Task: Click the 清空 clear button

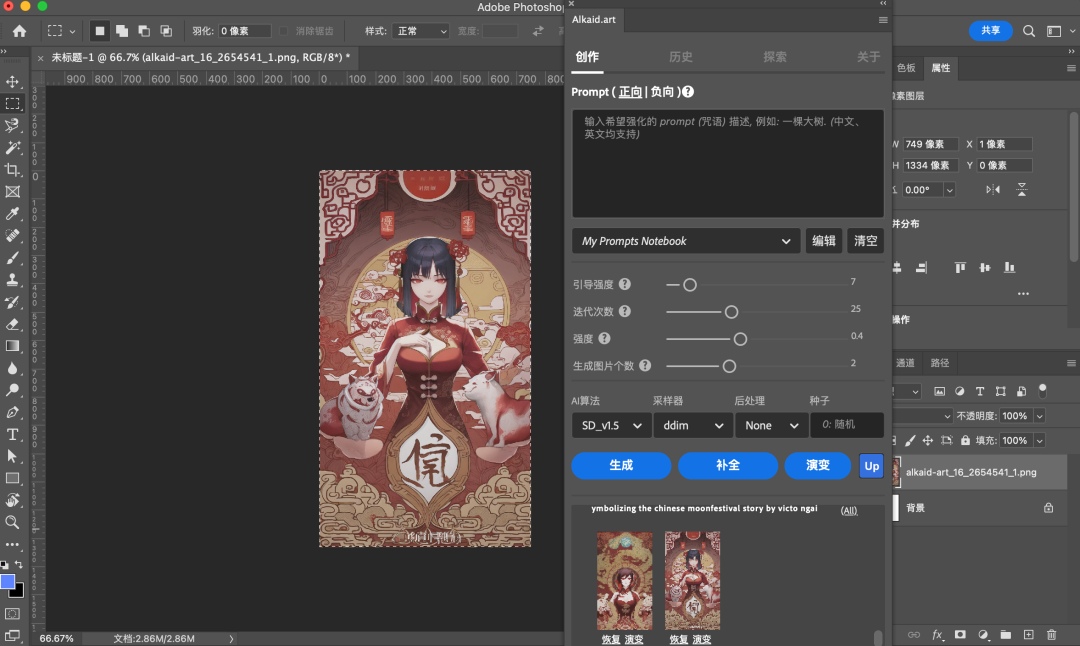Action: [x=866, y=241]
